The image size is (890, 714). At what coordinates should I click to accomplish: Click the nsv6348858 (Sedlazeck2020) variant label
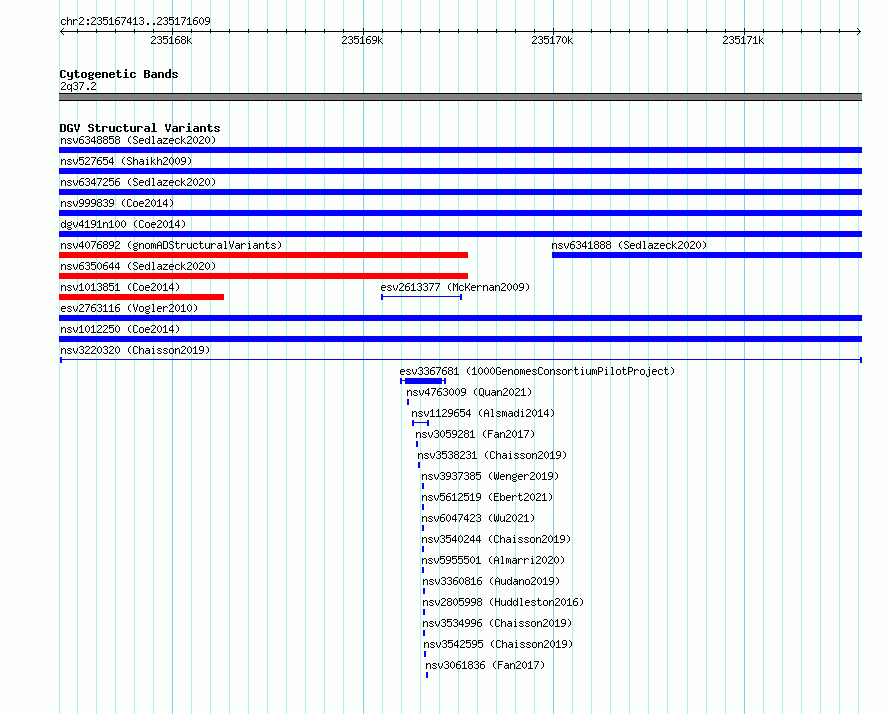tap(138, 140)
